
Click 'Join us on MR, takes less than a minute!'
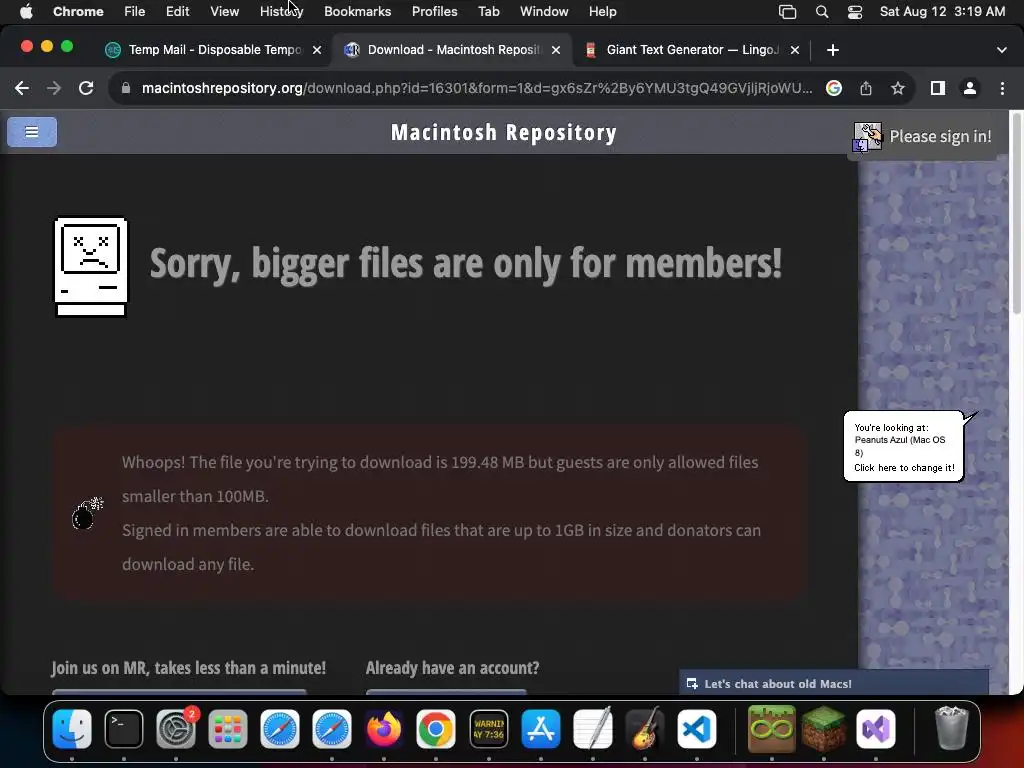coord(188,668)
